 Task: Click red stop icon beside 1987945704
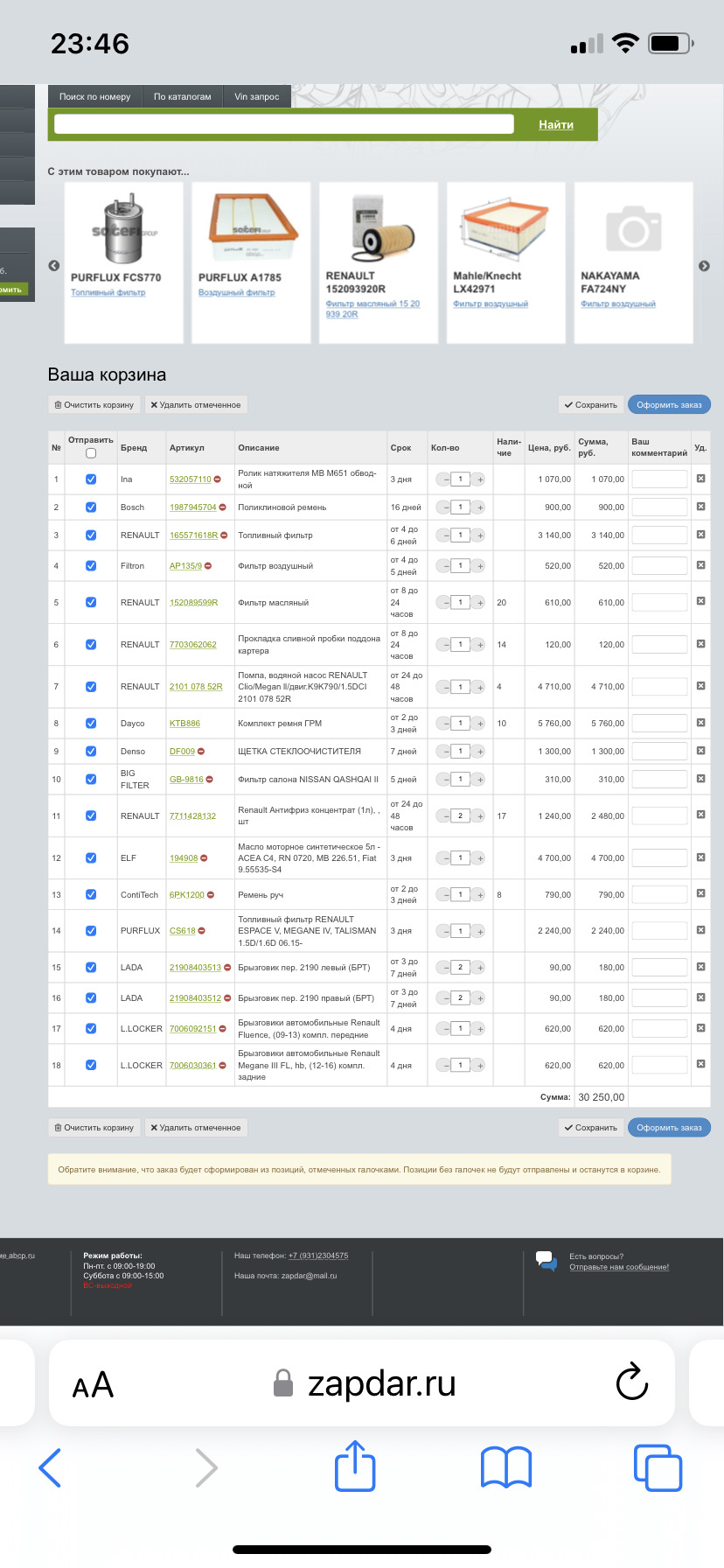(x=223, y=507)
